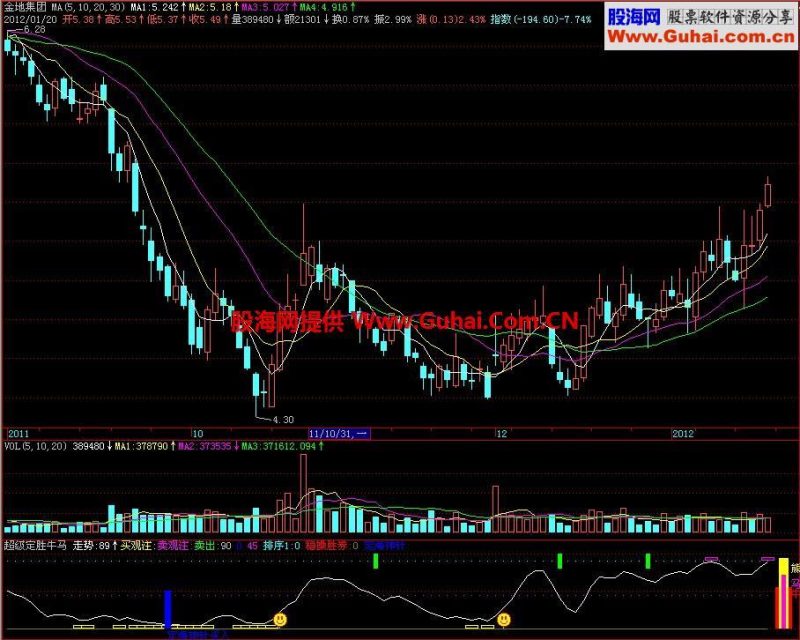Click the rightmost purple marker in indicator panel
This screenshot has width=800, height=640.
(767, 559)
